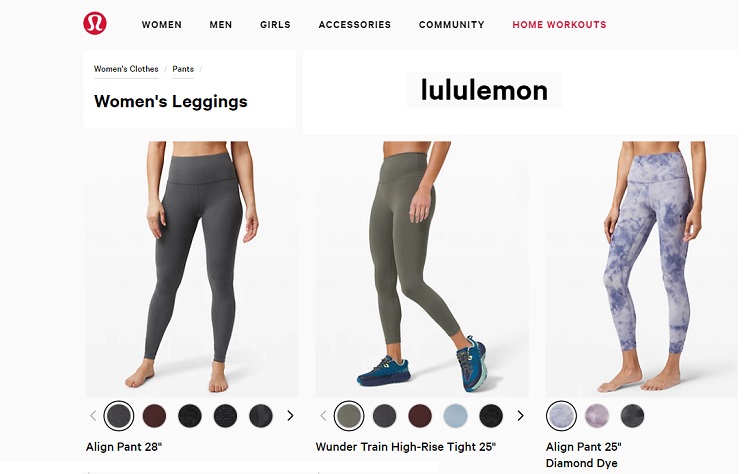View the Align Pant 25" Diamond Dye photo
Viewport: 750px width, 474px height.
641,269
